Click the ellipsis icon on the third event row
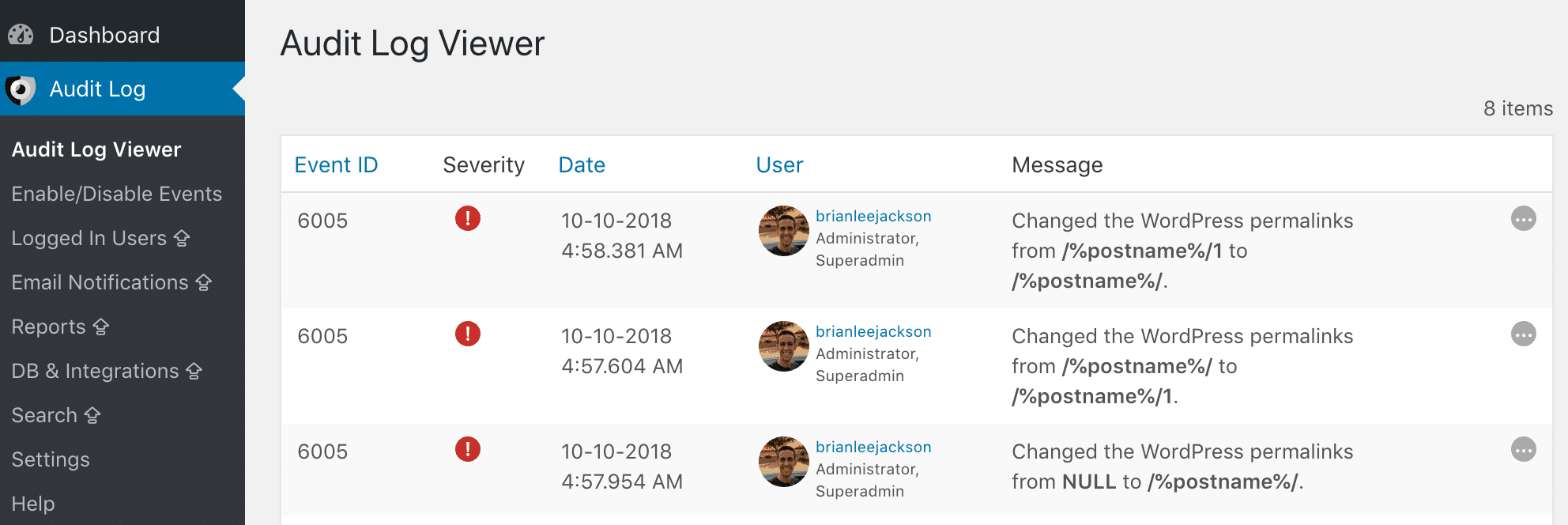 click(x=1524, y=449)
